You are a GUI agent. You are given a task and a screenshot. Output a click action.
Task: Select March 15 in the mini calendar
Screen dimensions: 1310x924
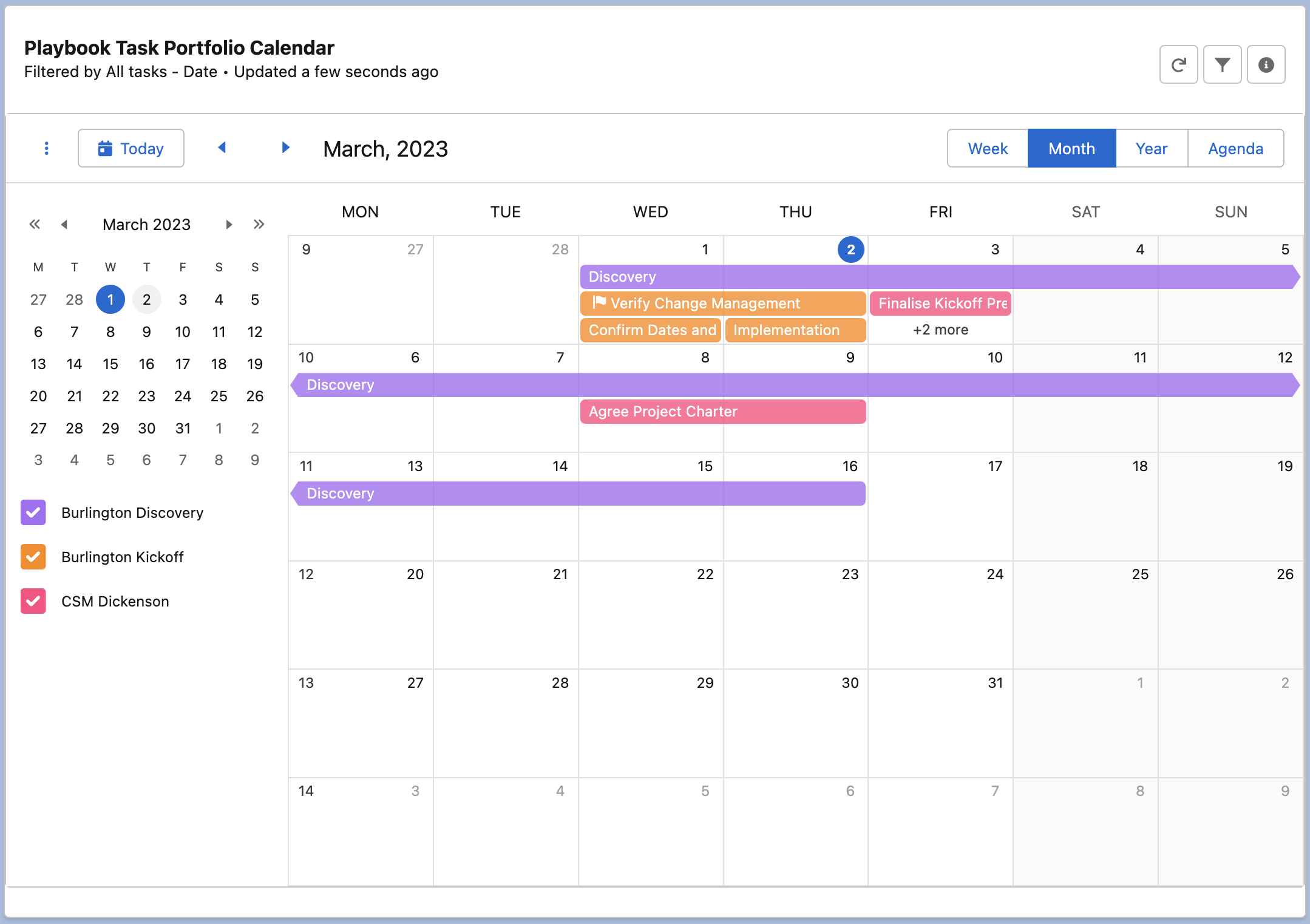pyautogui.click(x=110, y=364)
